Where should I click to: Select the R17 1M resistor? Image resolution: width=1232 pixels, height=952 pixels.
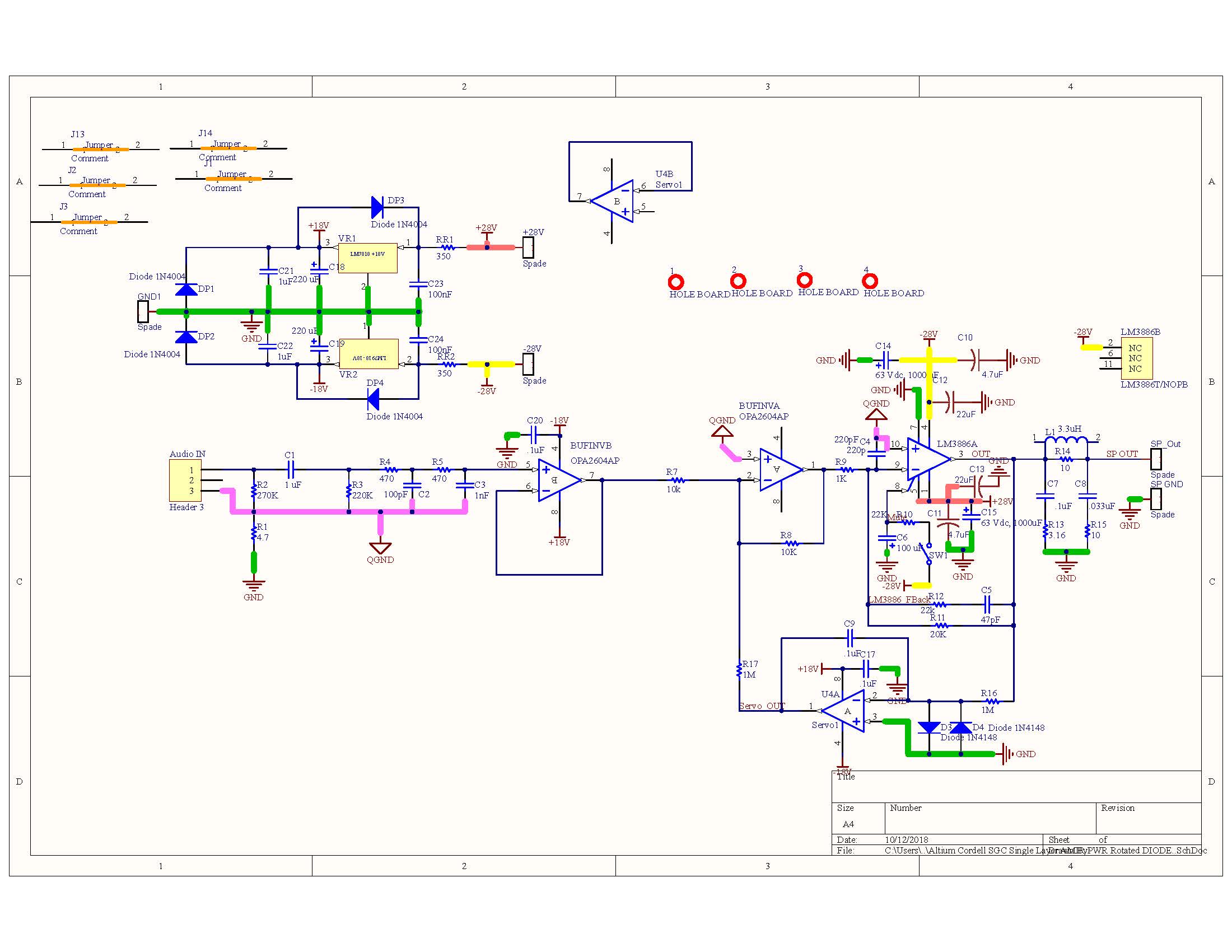739,669
